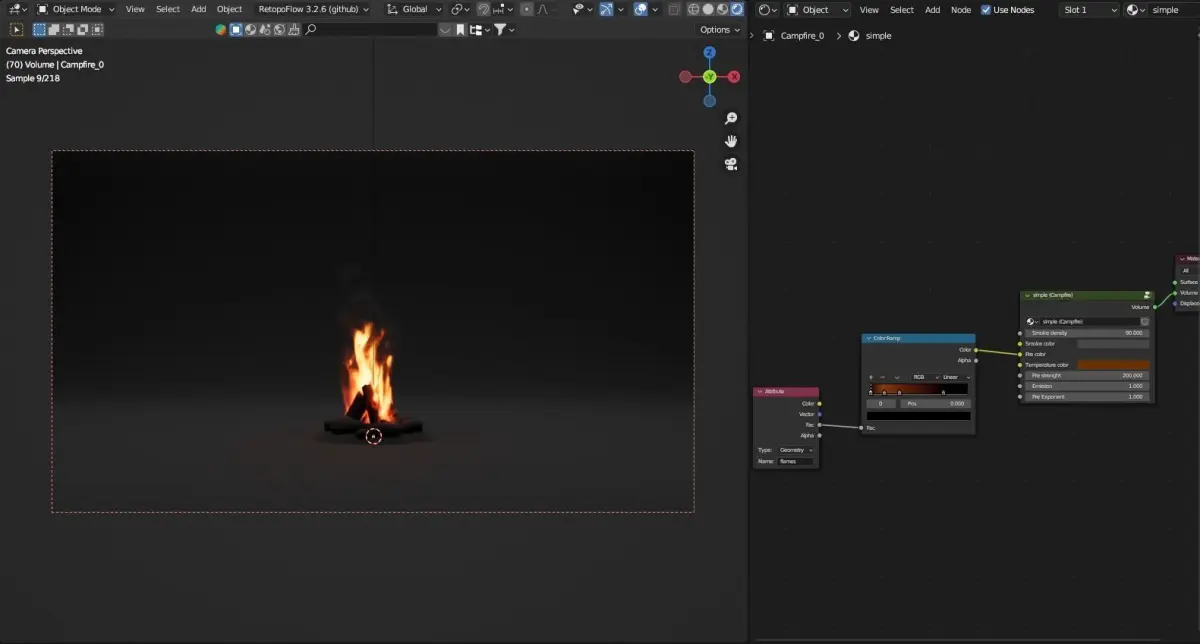1200x644 pixels.
Task: Open the Node menu in shader editor
Action: [x=961, y=10]
